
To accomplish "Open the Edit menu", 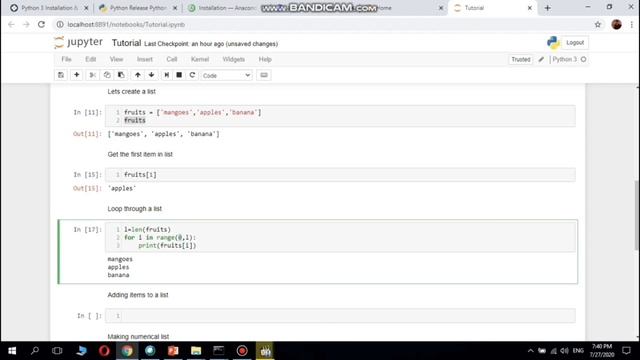I will coord(91,59).
